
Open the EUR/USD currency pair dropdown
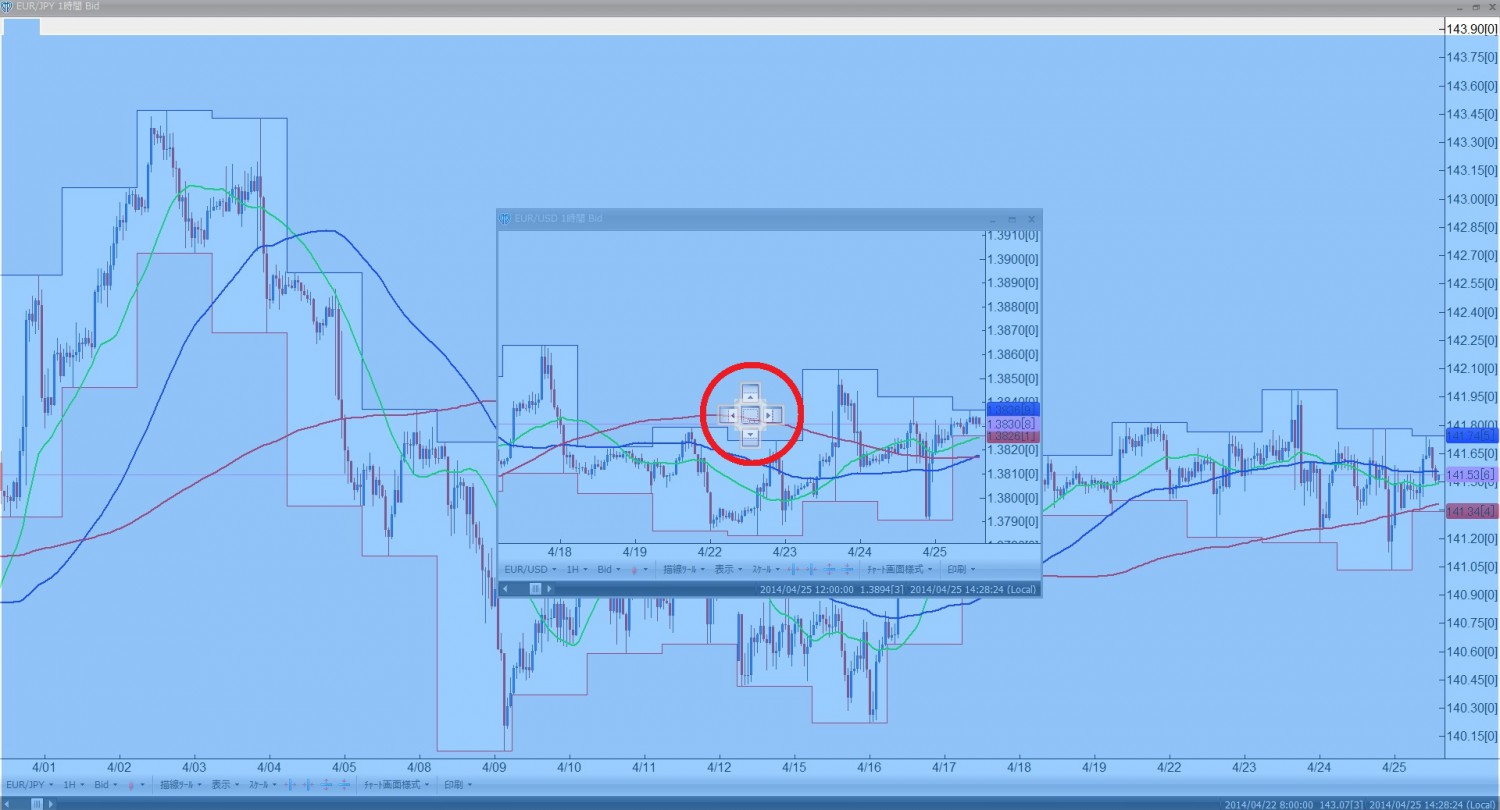point(530,569)
